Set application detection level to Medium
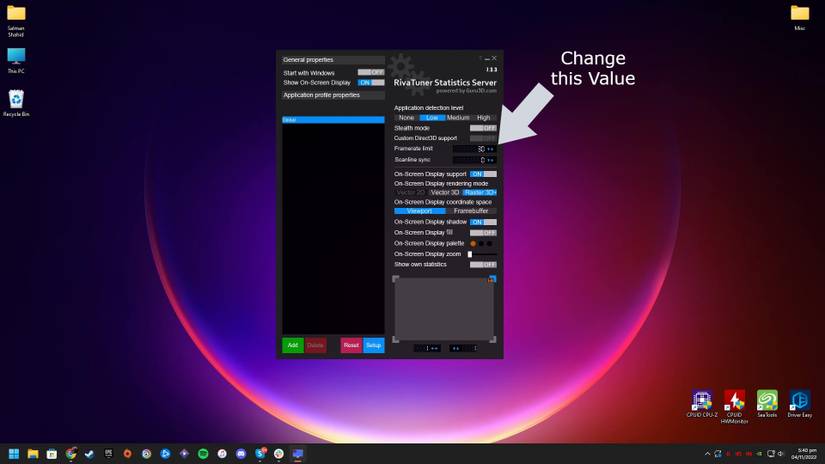 pos(458,118)
